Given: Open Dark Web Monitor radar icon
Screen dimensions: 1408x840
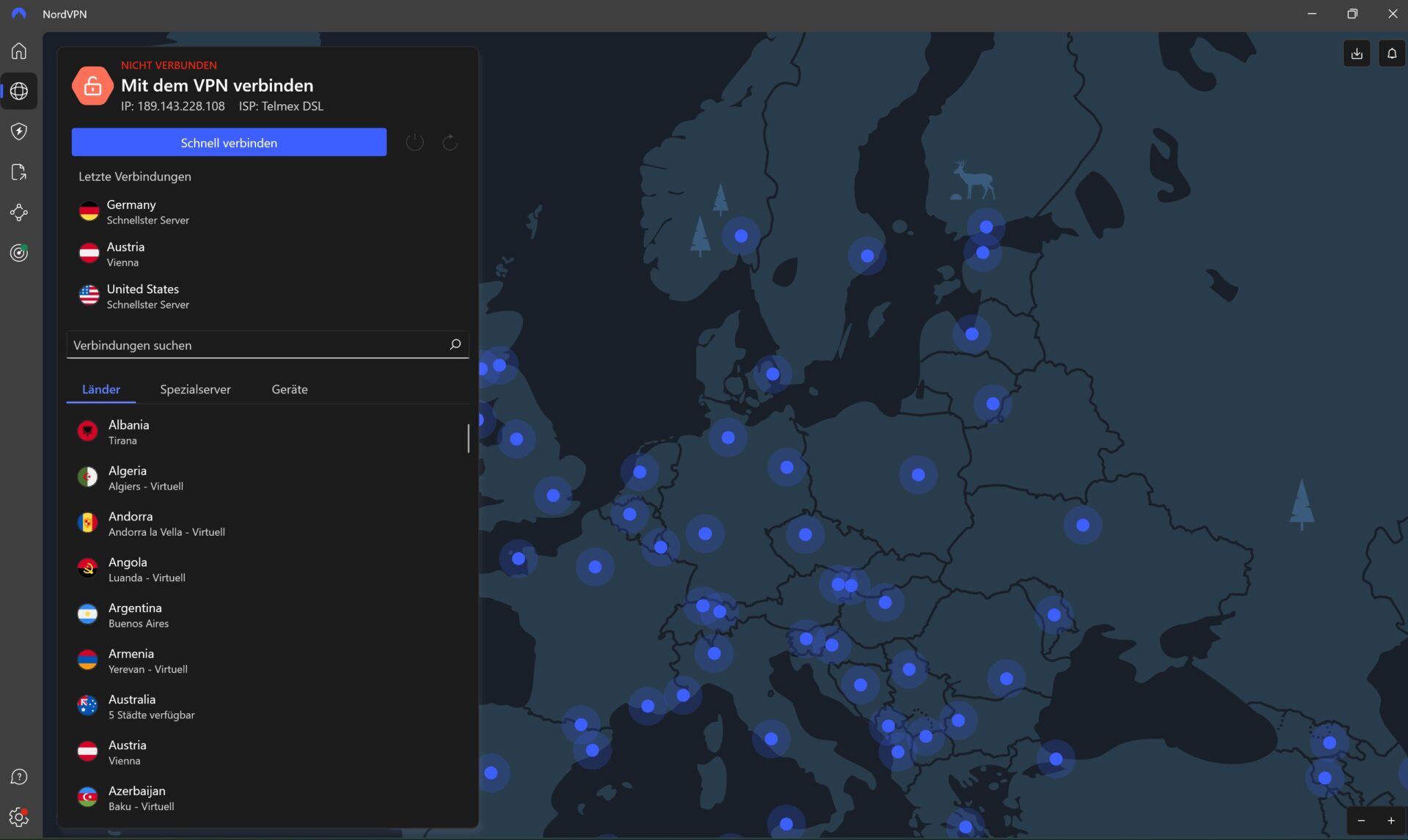Looking at the screenshot, I should 19,253.
